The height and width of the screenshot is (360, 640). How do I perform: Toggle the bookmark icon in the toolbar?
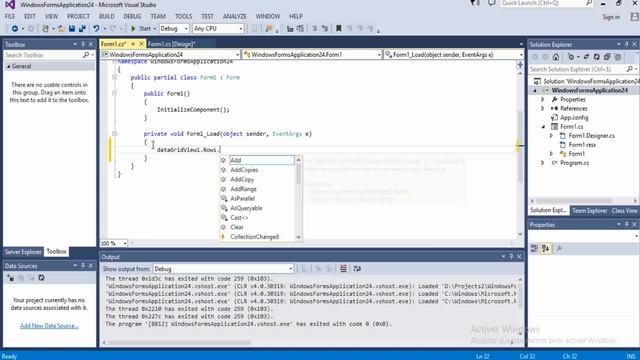[338, 29]
